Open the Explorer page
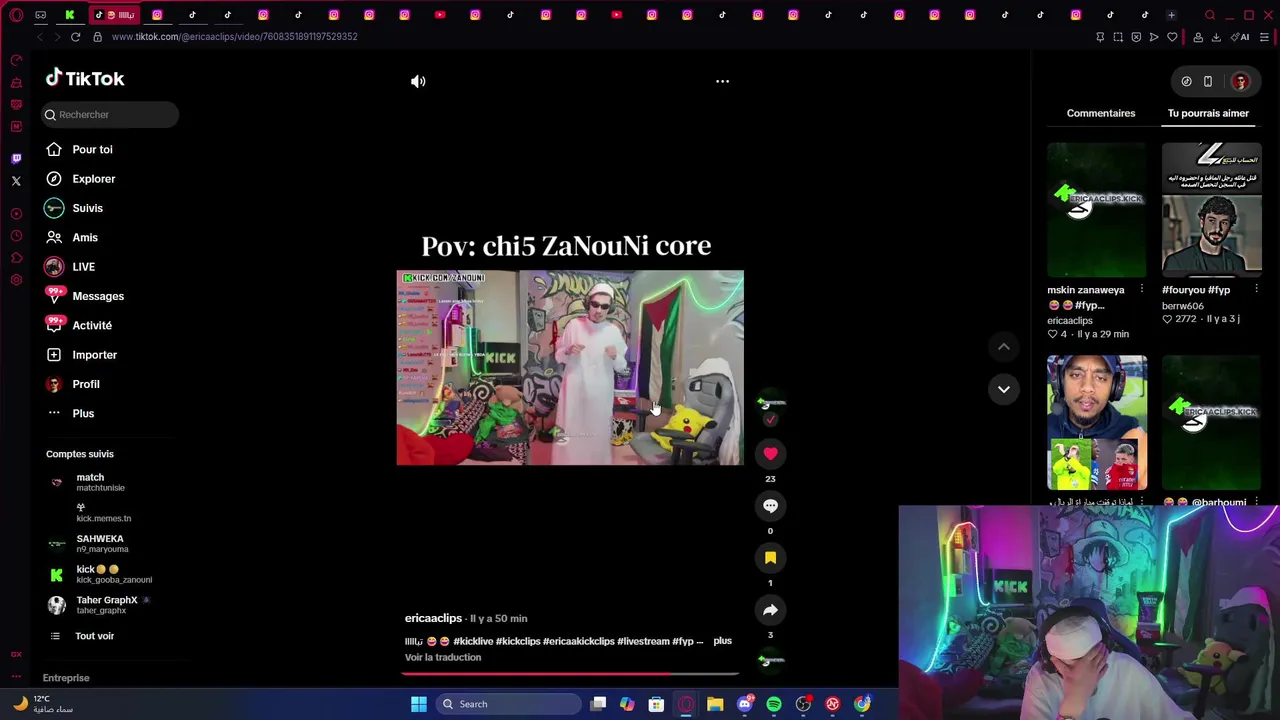This screenshot has height=720, width=1280. click(80, 179)
